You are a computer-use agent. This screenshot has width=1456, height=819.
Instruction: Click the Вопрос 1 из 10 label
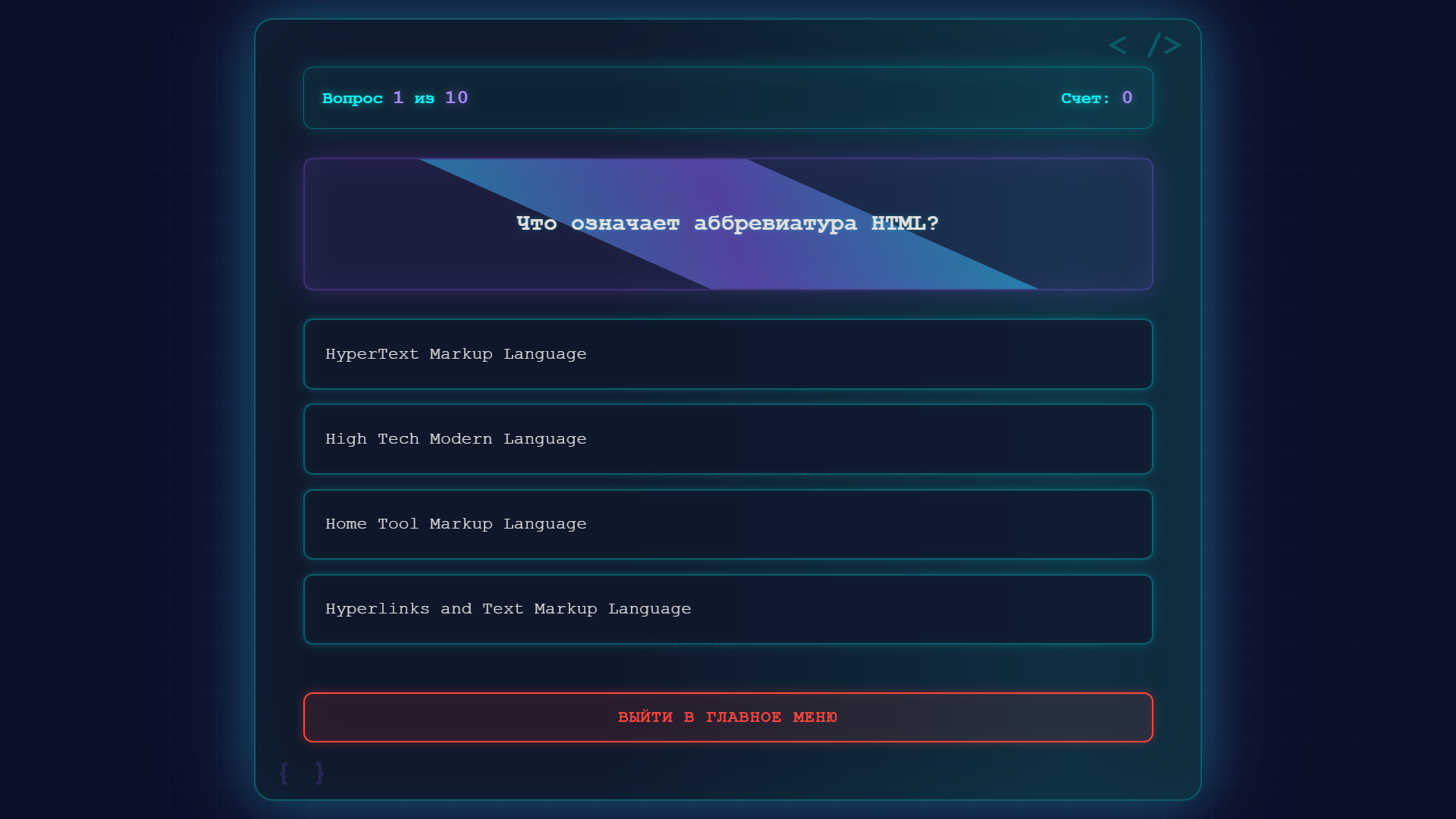(395, 98)
